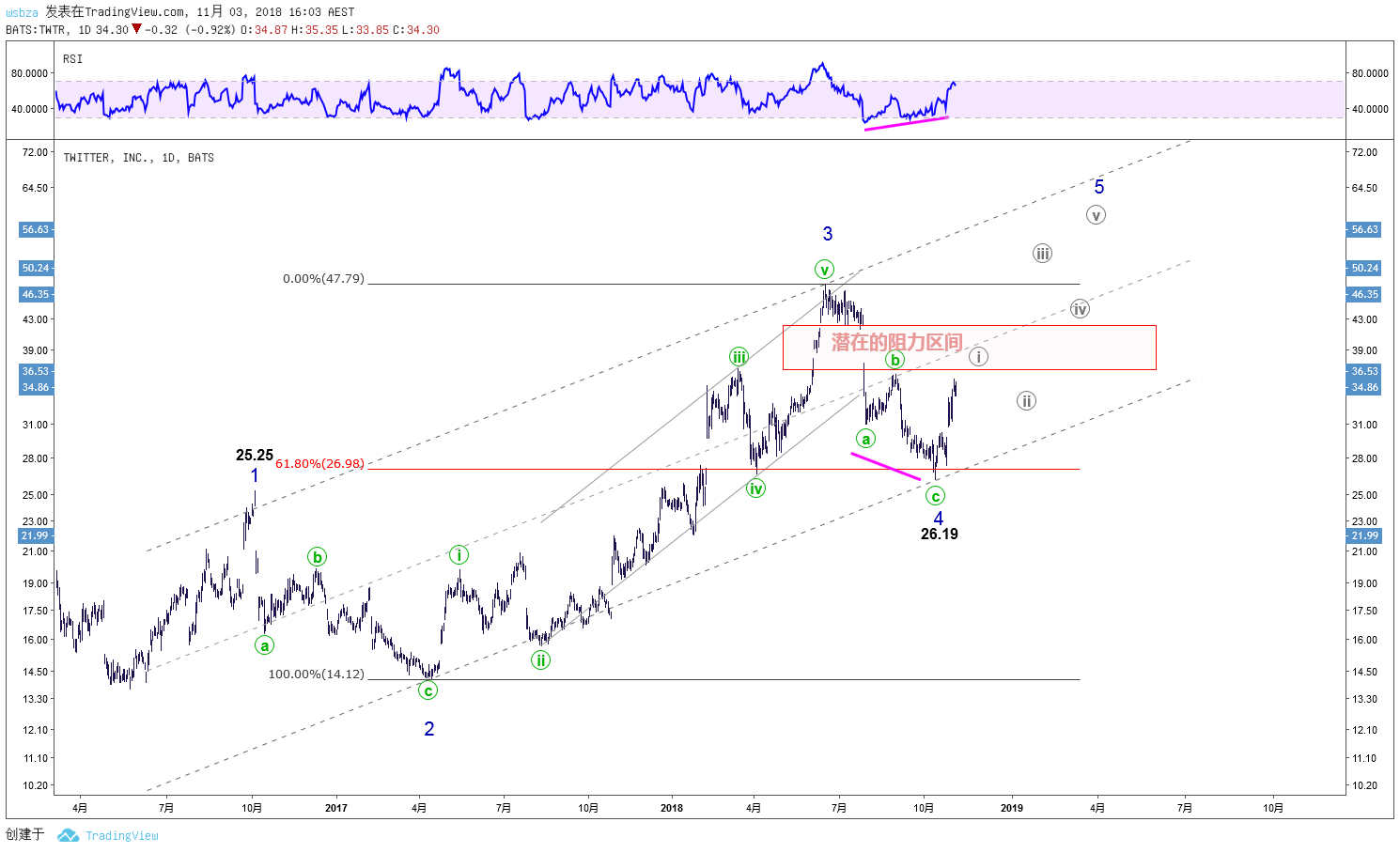Select the green circled iv marker
Viewport: 1400px width, 853px height.
[x=755, y=489]
